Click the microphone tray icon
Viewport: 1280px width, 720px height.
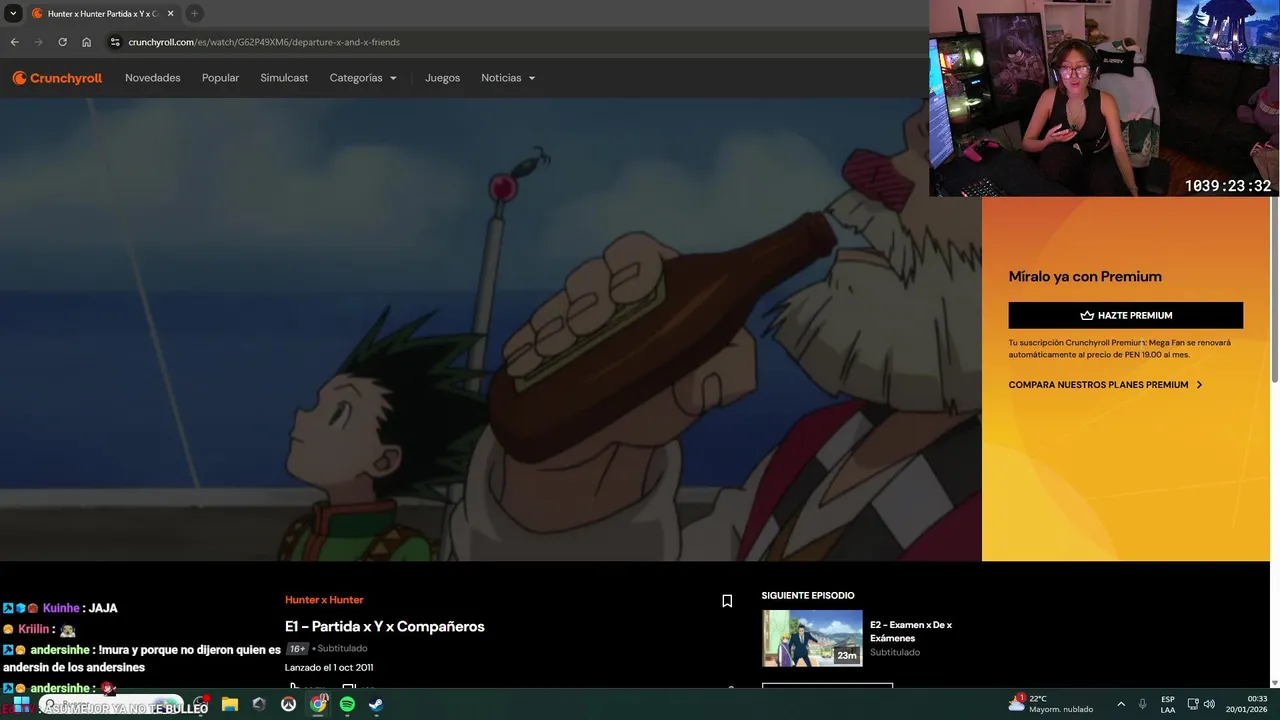click(x=1143, y=704)
